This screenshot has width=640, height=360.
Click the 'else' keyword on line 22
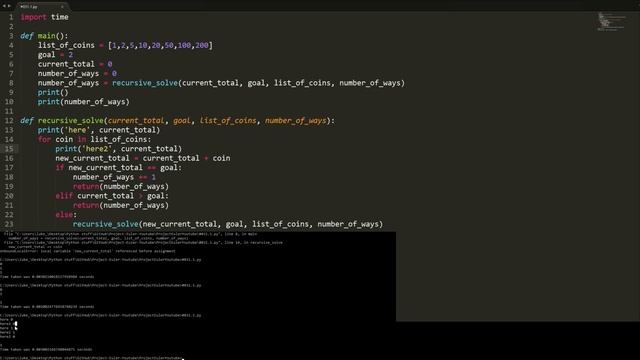[64, 215]
